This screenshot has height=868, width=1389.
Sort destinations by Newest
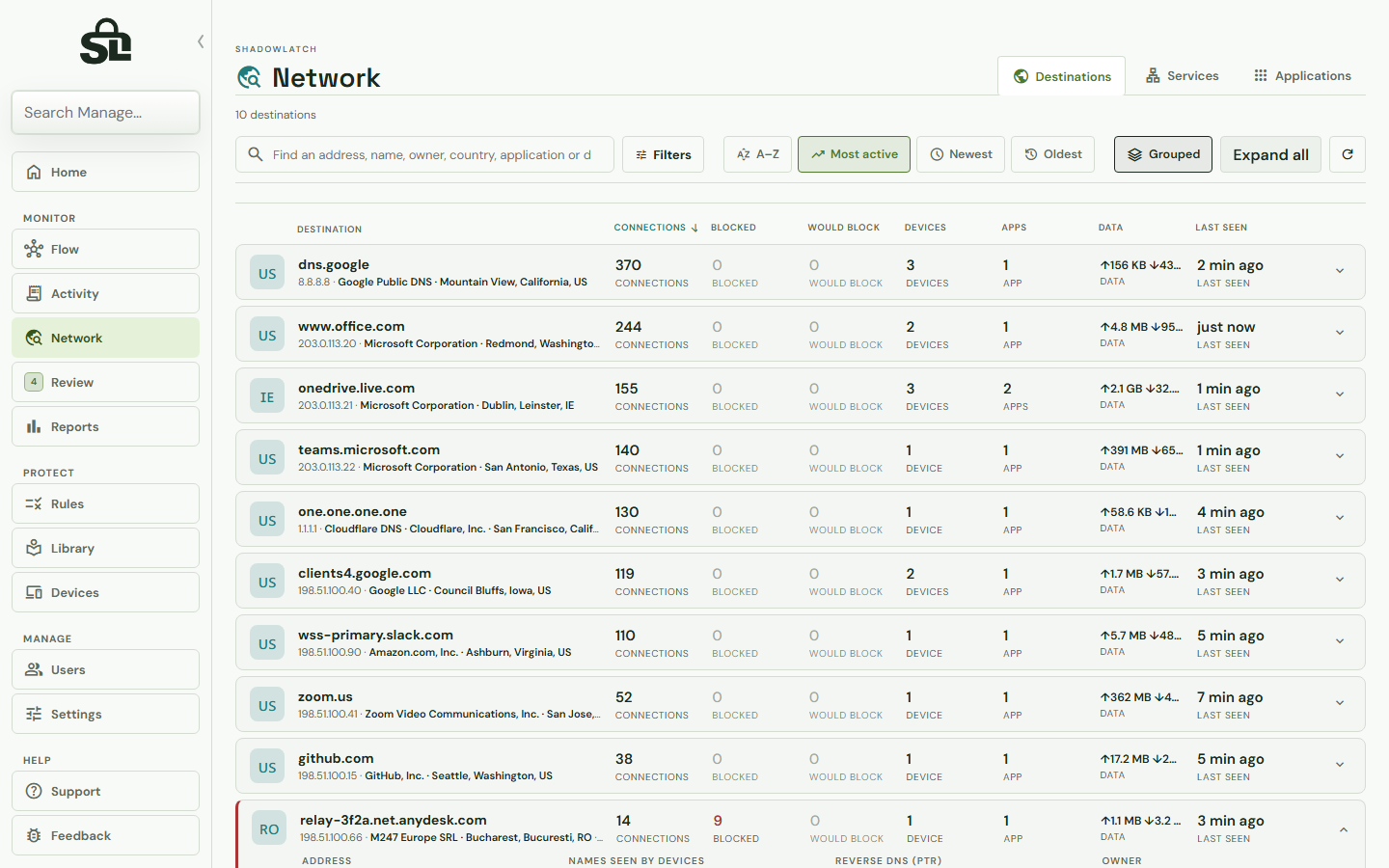pyautogui.click(x=961, y=154)
